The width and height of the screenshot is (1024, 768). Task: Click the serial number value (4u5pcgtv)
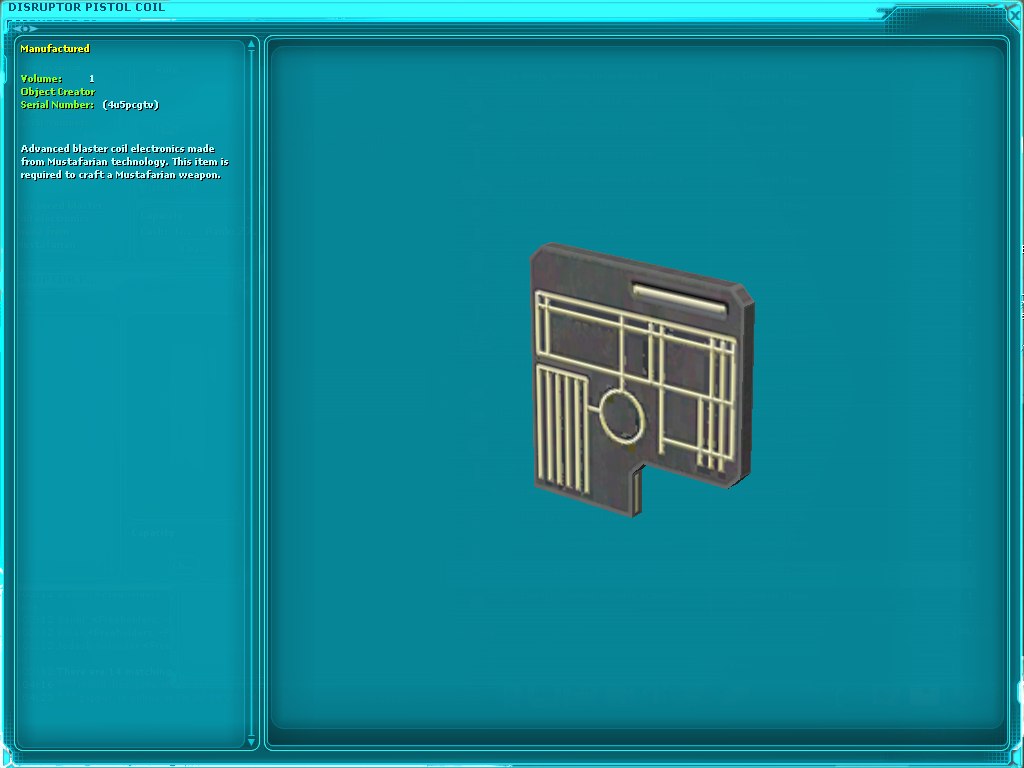(x=131, y=104)
